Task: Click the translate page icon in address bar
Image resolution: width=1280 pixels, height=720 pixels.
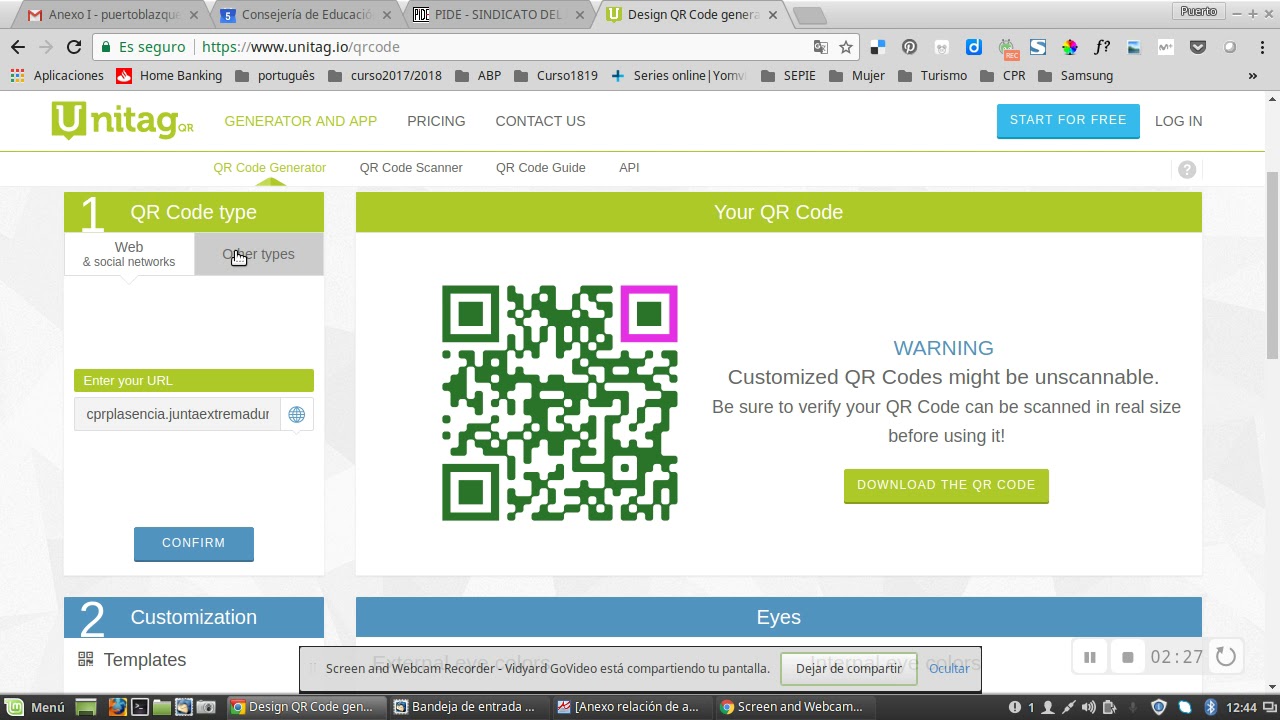Action: 821,47
